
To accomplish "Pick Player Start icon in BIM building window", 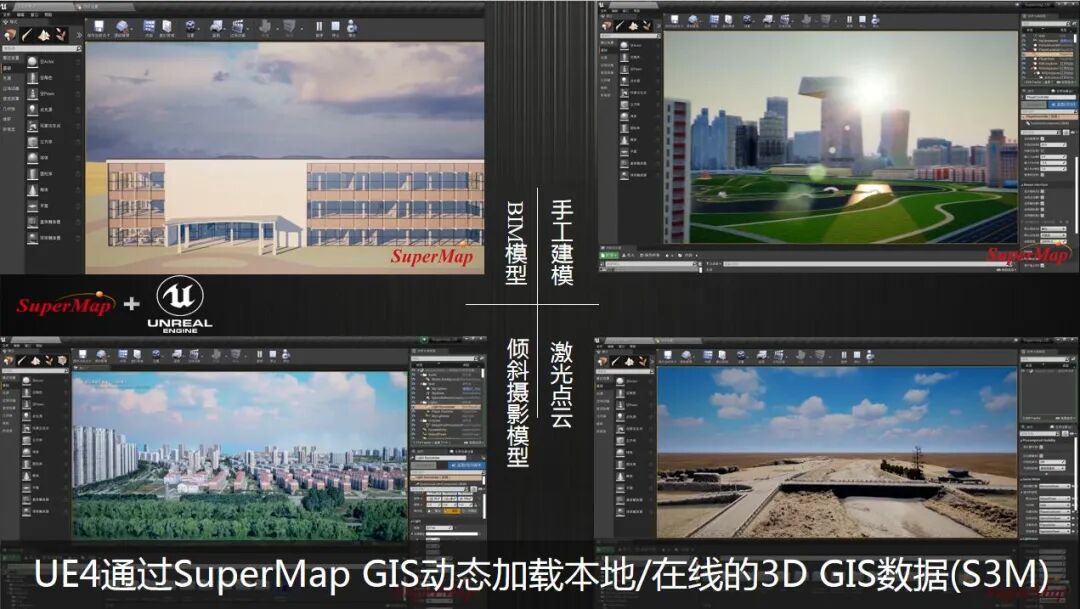I will click(32, 125).
